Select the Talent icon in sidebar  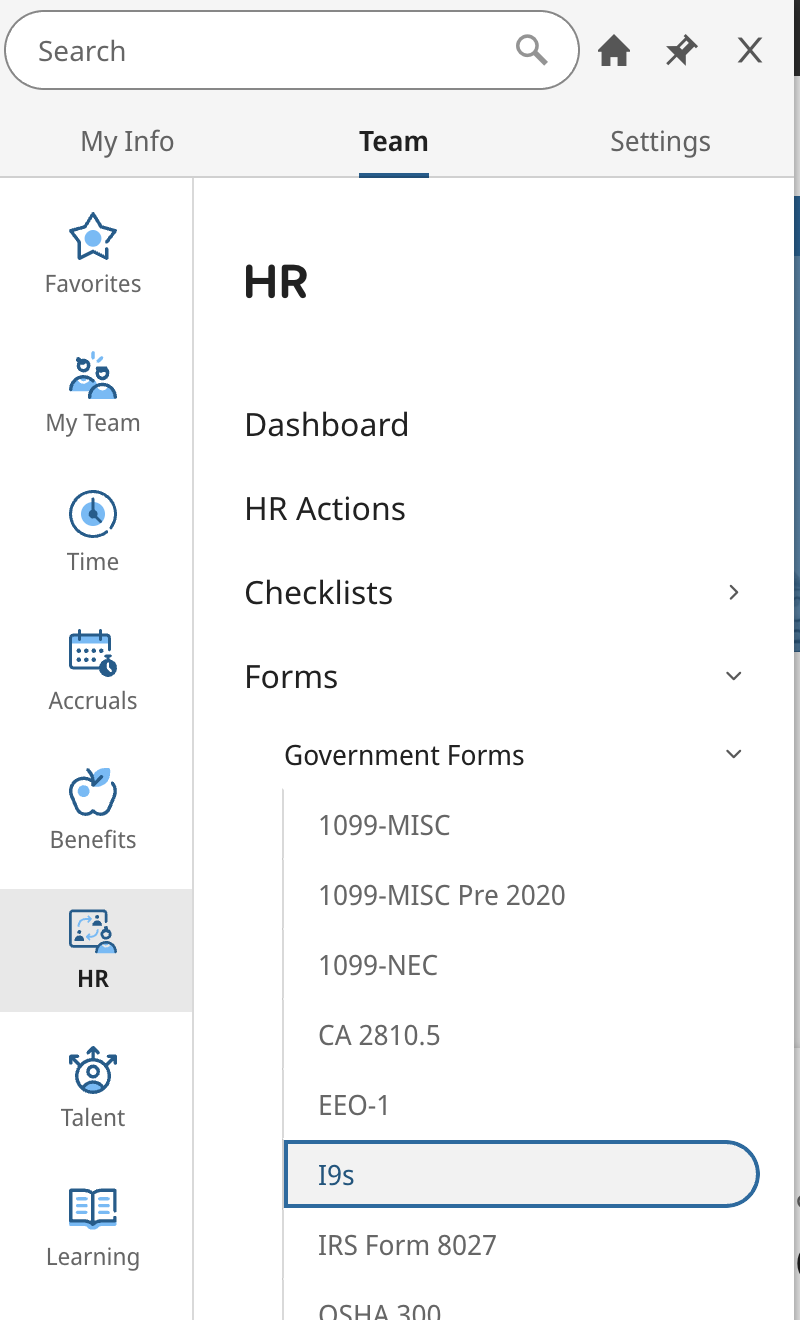(93, 1070)
